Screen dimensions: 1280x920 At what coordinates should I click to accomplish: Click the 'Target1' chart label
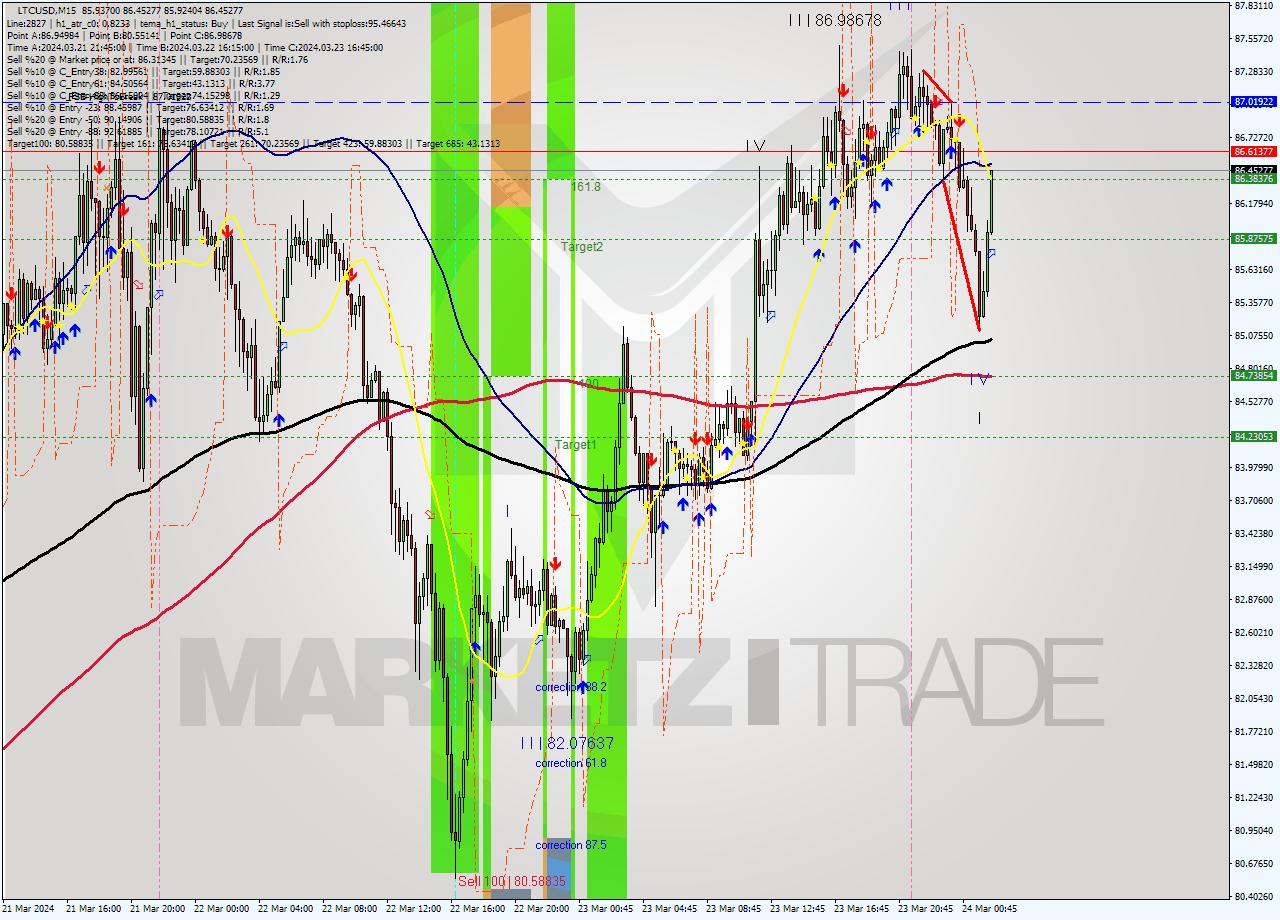point(576,445)
